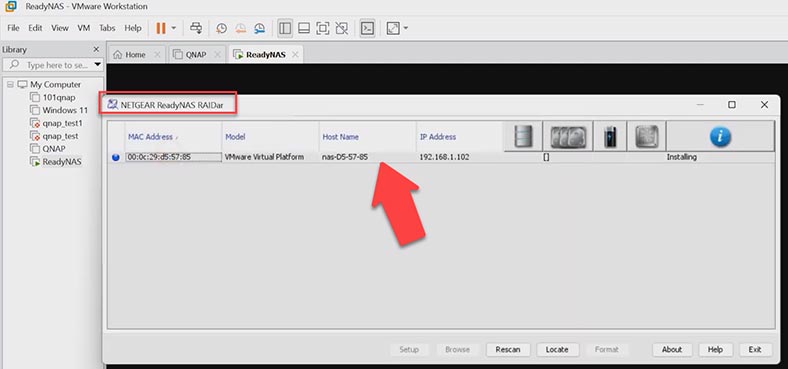Open the View menu
788x369 pixels.
coord(60,28)
